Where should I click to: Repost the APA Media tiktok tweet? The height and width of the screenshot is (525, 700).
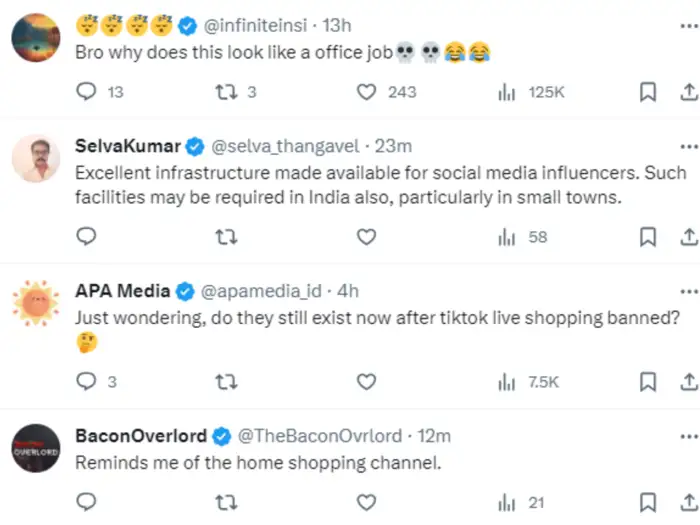pos(226,381)
